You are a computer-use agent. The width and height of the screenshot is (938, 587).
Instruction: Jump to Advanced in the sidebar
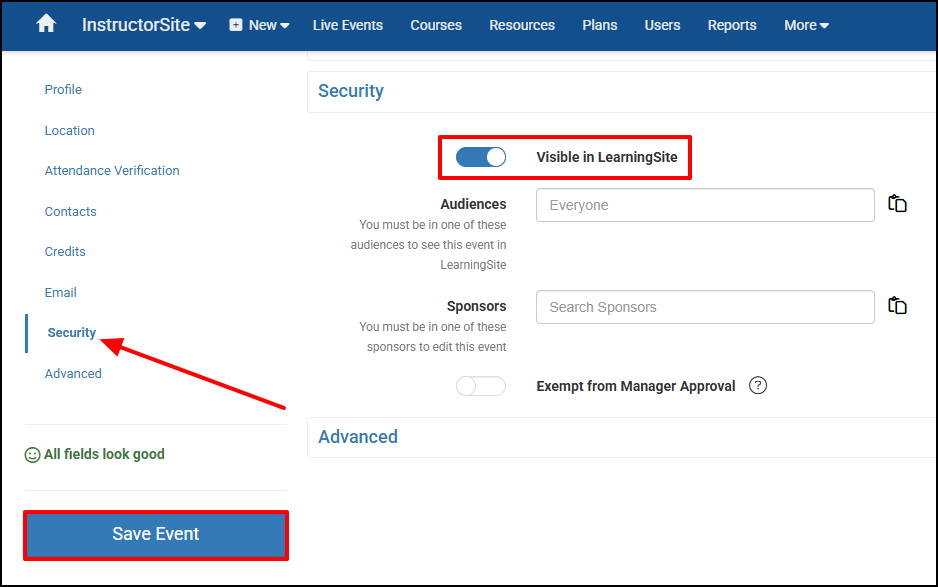pos(73,373)
